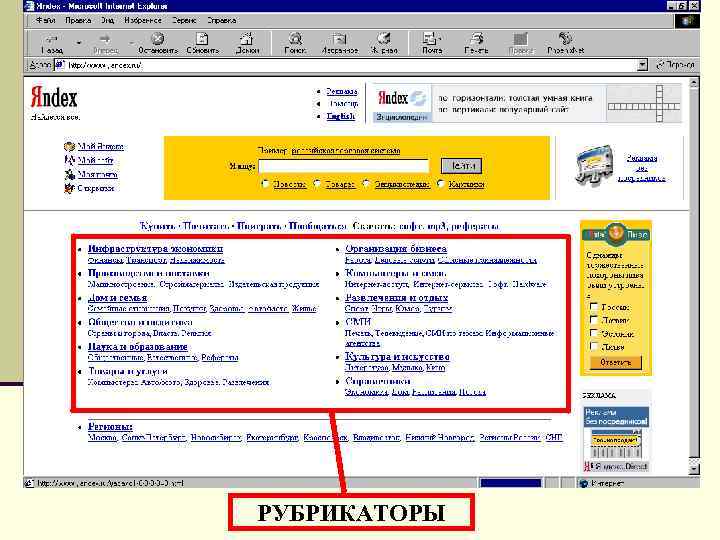
Task: Open the Наука и образование category link
Action: pyautogui.click(x=137, y=347)
